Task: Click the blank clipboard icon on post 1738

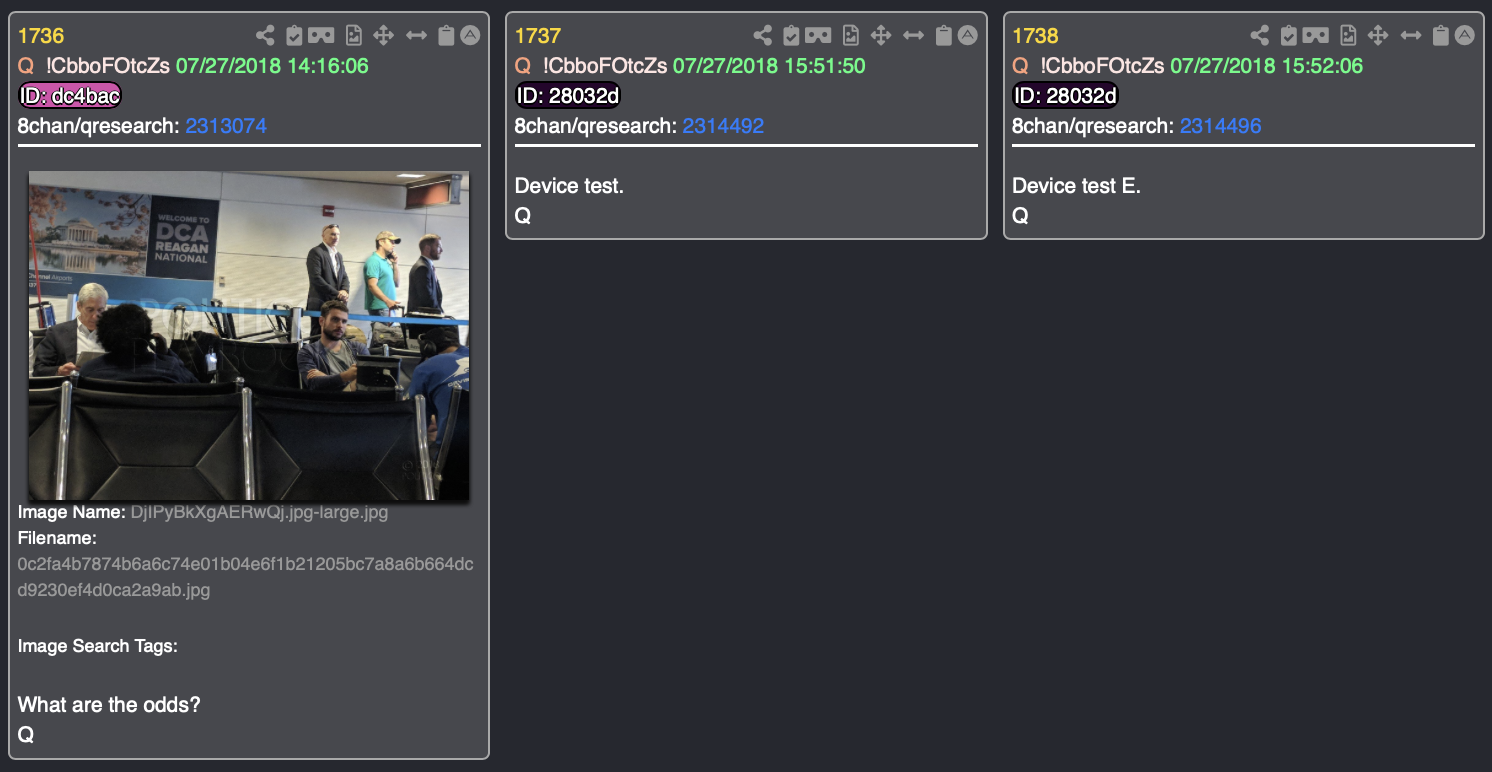Action: tap(1440, 36)
